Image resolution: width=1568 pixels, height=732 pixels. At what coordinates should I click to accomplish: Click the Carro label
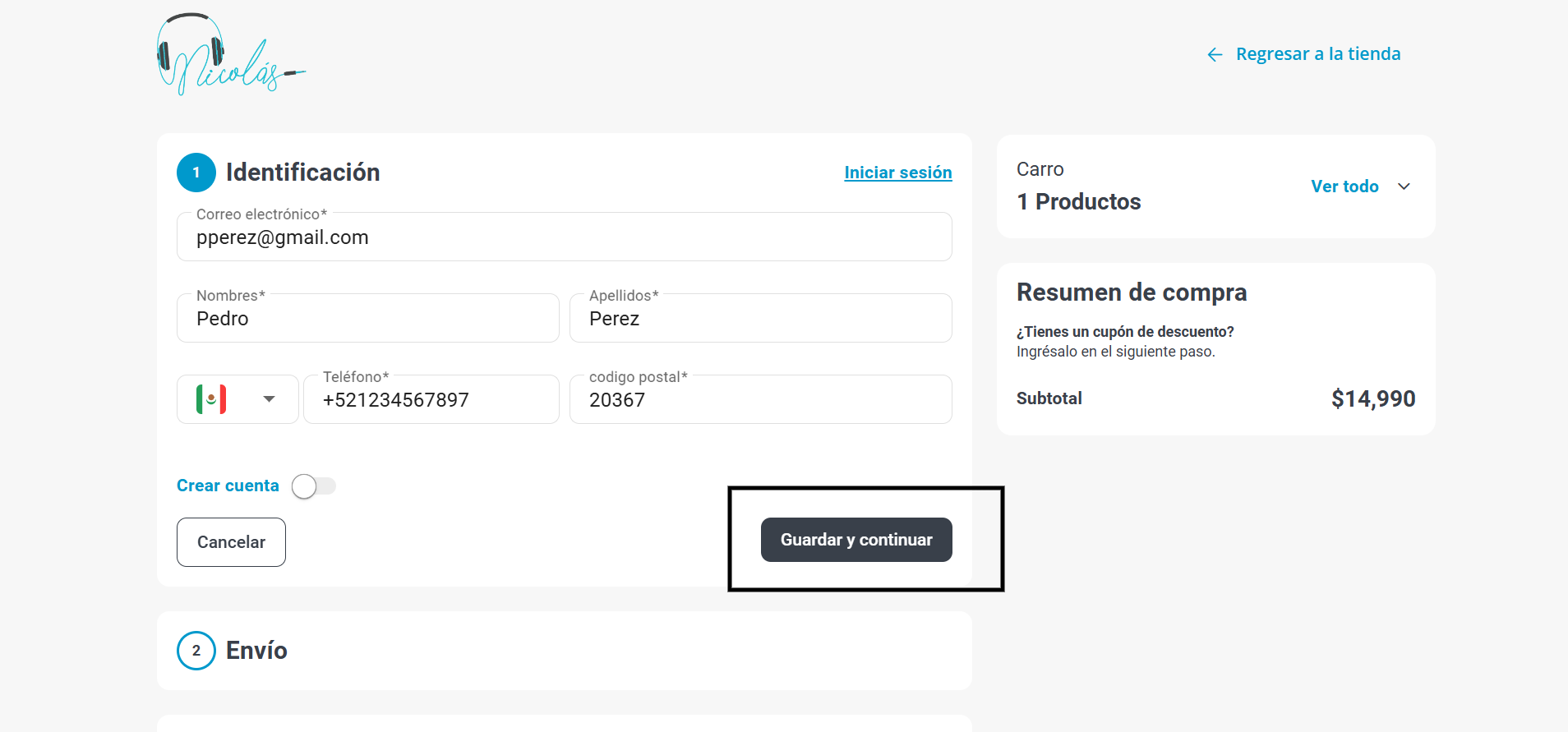tap(1040, 169)
